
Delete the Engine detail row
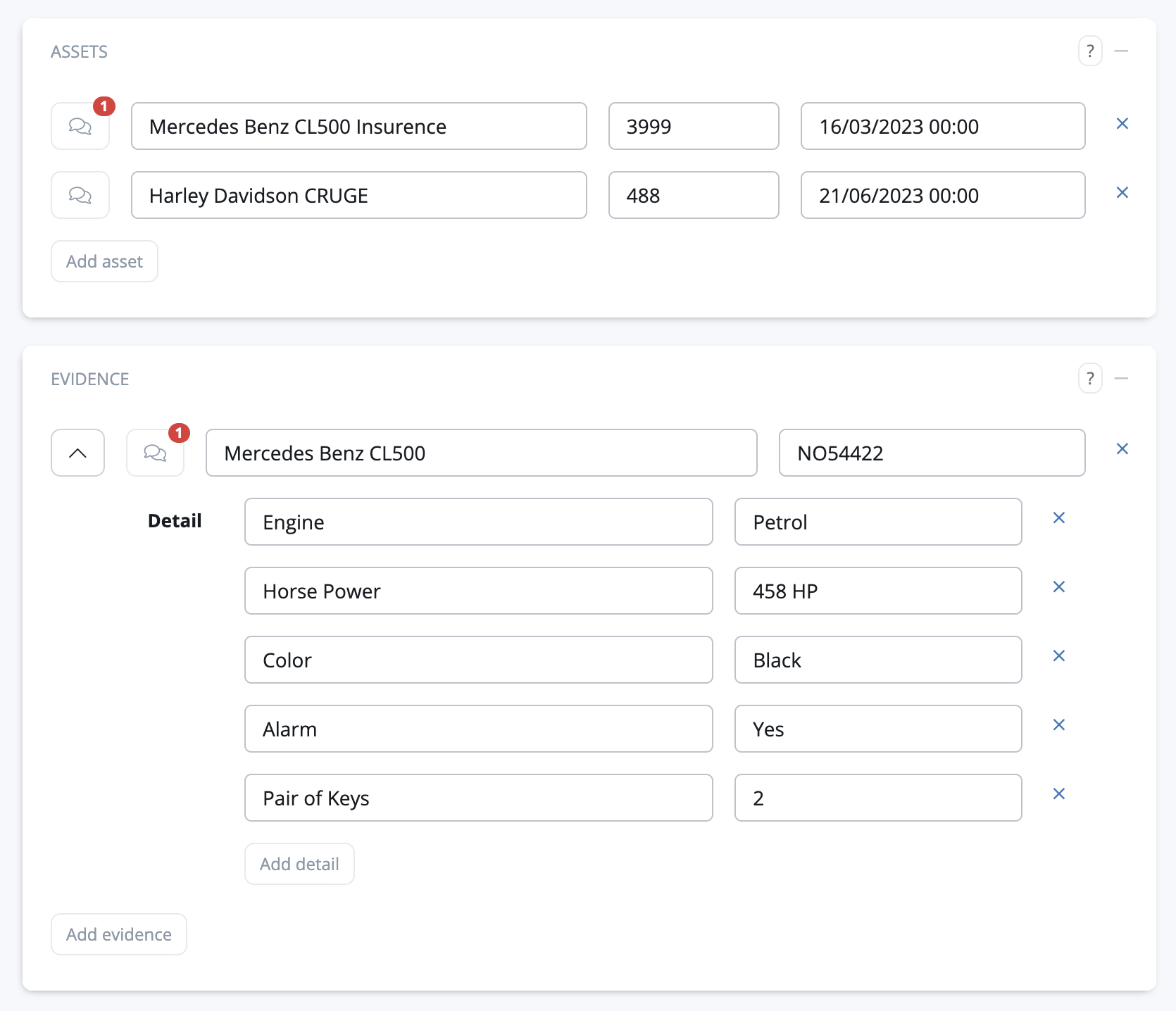(x=1058, y=518)
